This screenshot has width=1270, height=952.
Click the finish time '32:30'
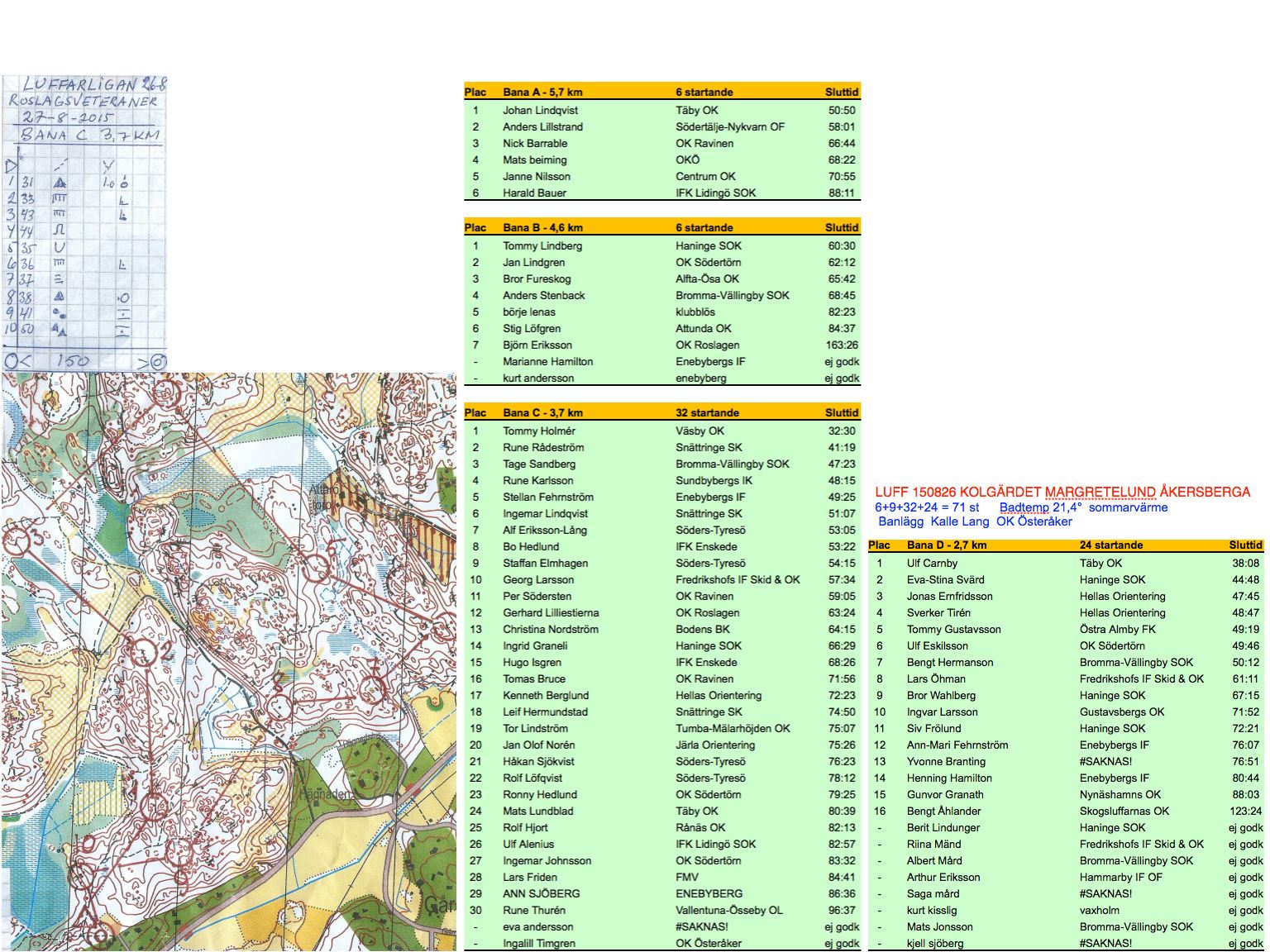coord(842,431)
